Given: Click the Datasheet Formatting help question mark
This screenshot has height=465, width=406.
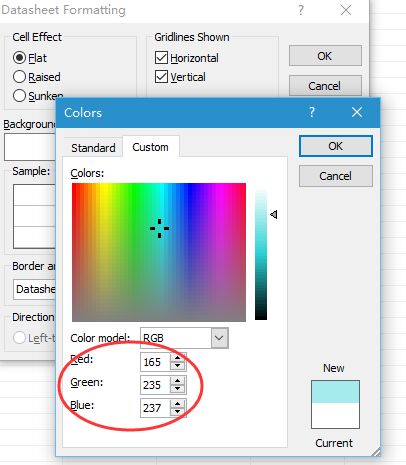Looking at the screenshot, I should (x=301, y=10).
